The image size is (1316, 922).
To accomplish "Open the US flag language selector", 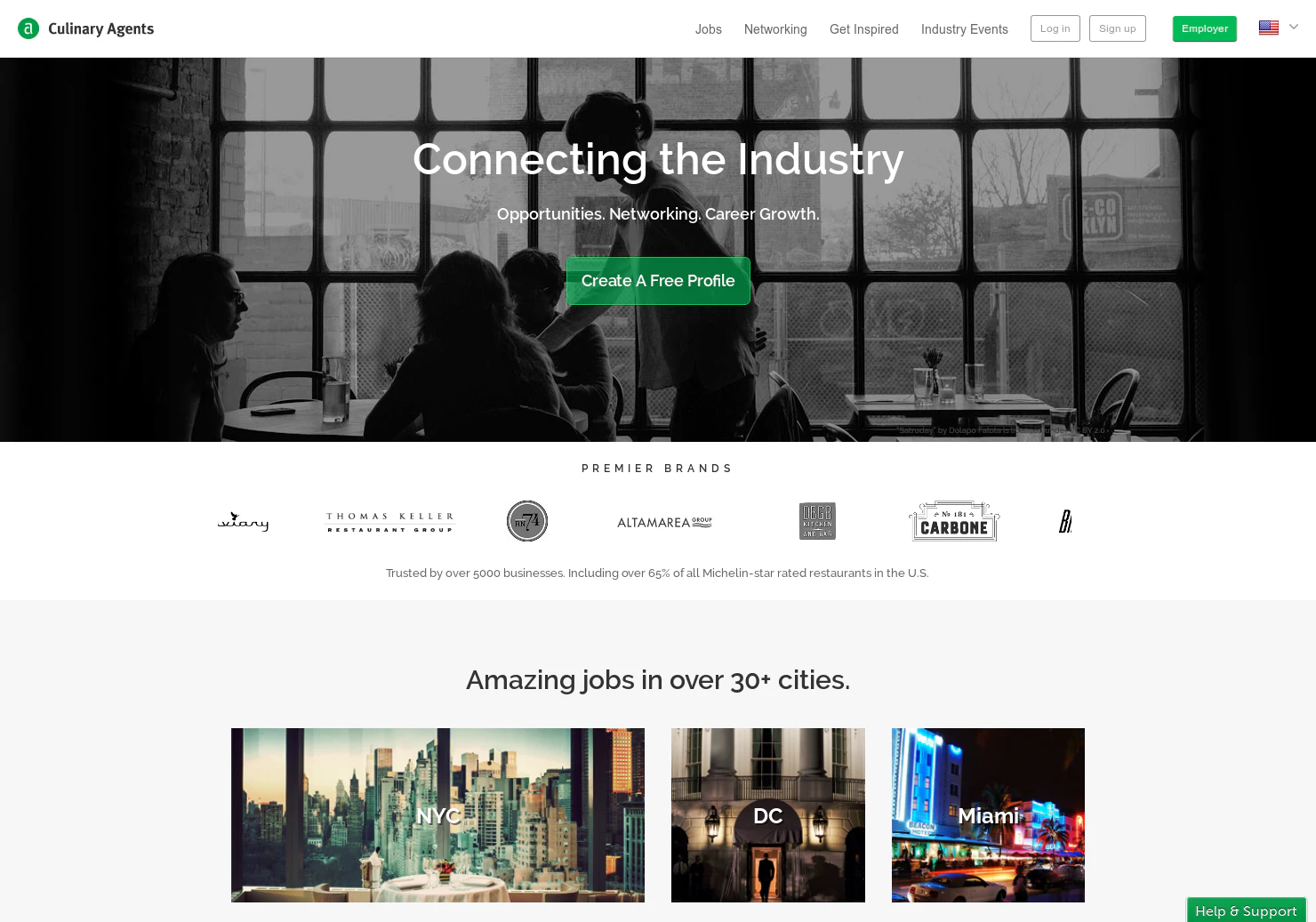I will pyautogui.click(x=1269, y=28).
